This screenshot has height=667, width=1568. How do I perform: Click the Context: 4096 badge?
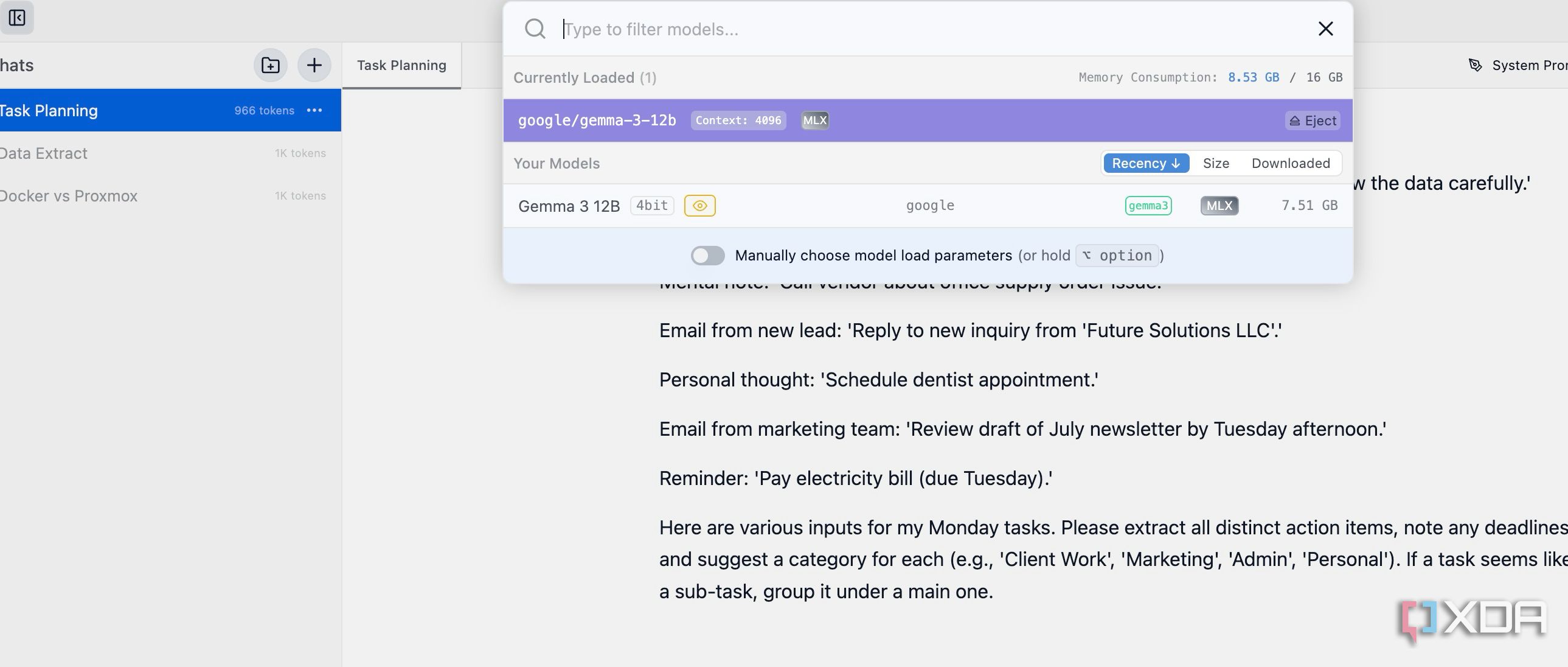tap(738, 120)
